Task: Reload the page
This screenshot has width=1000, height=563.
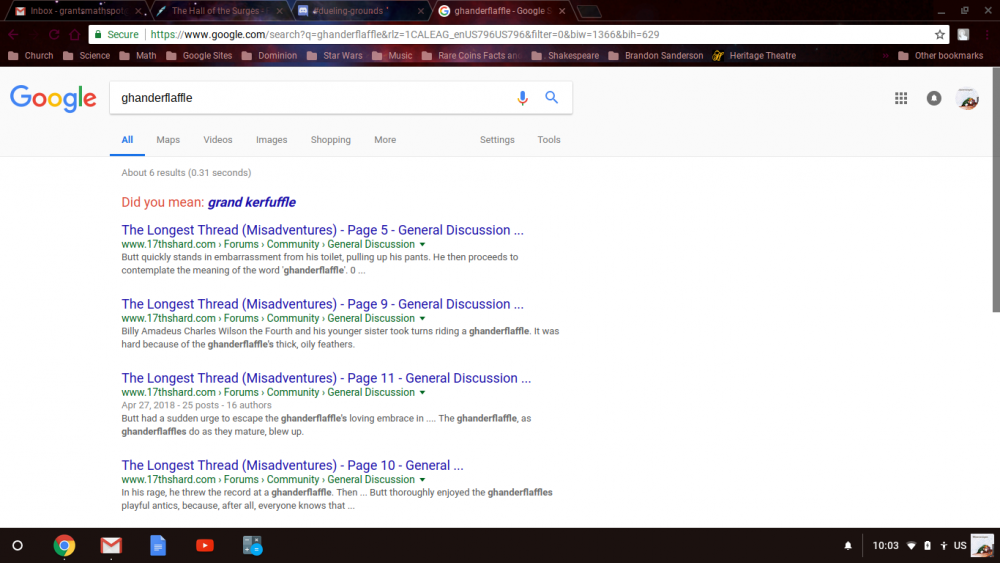Action: click(x=54, y=34)
